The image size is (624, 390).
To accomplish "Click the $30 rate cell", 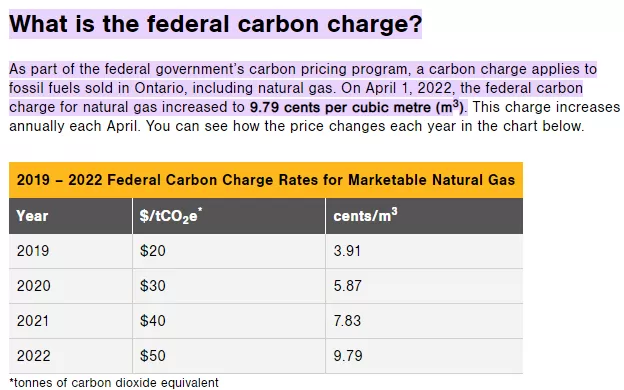I will click(x=229, y=286).
